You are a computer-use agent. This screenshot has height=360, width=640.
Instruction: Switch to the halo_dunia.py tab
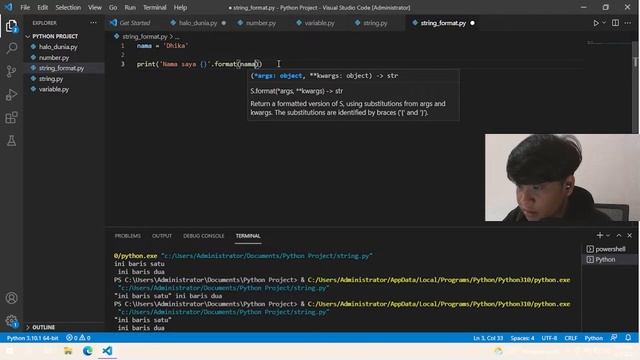[x=198, y=23]
